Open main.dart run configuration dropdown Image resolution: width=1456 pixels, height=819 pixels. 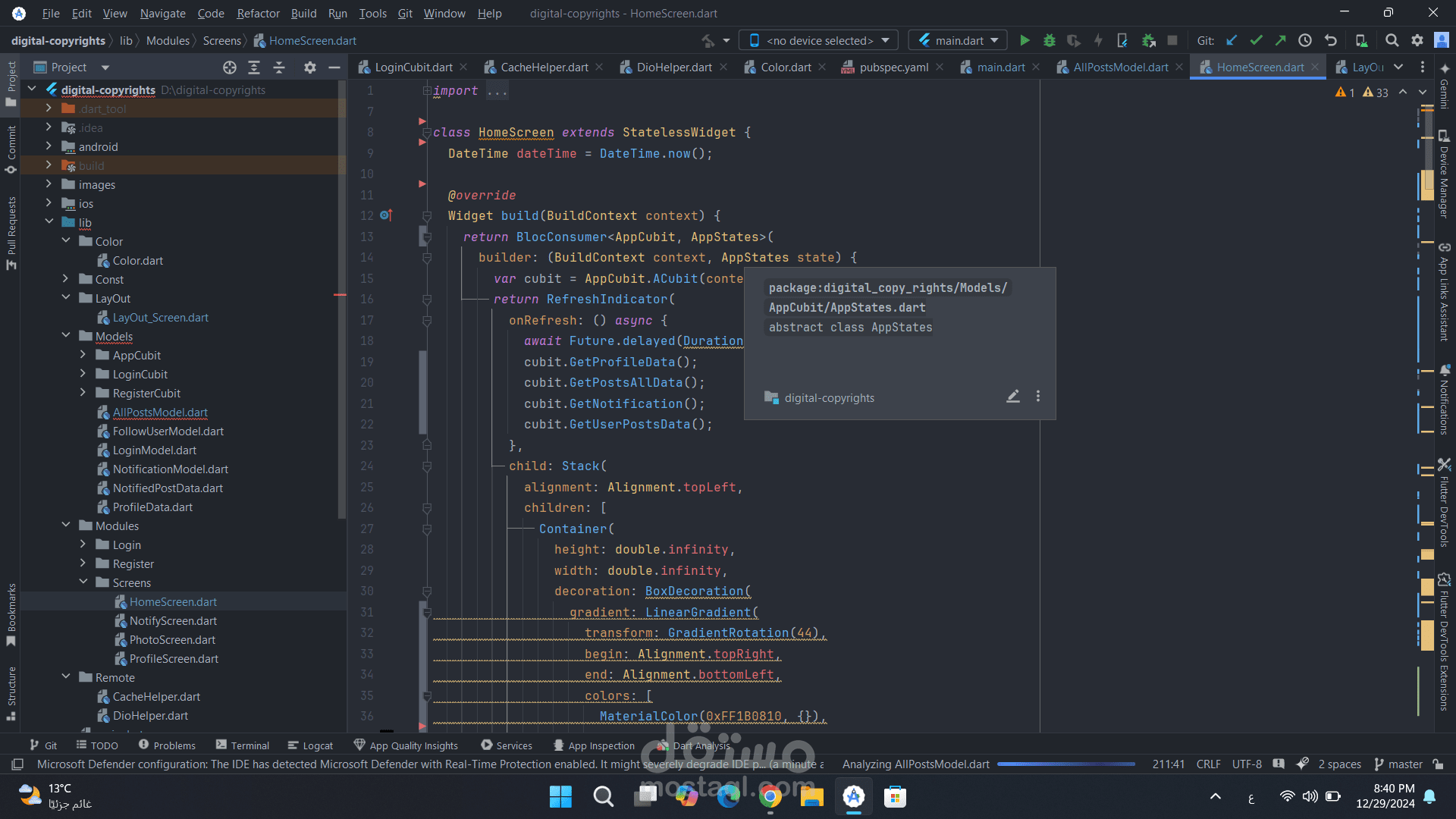tap(959, 41)
